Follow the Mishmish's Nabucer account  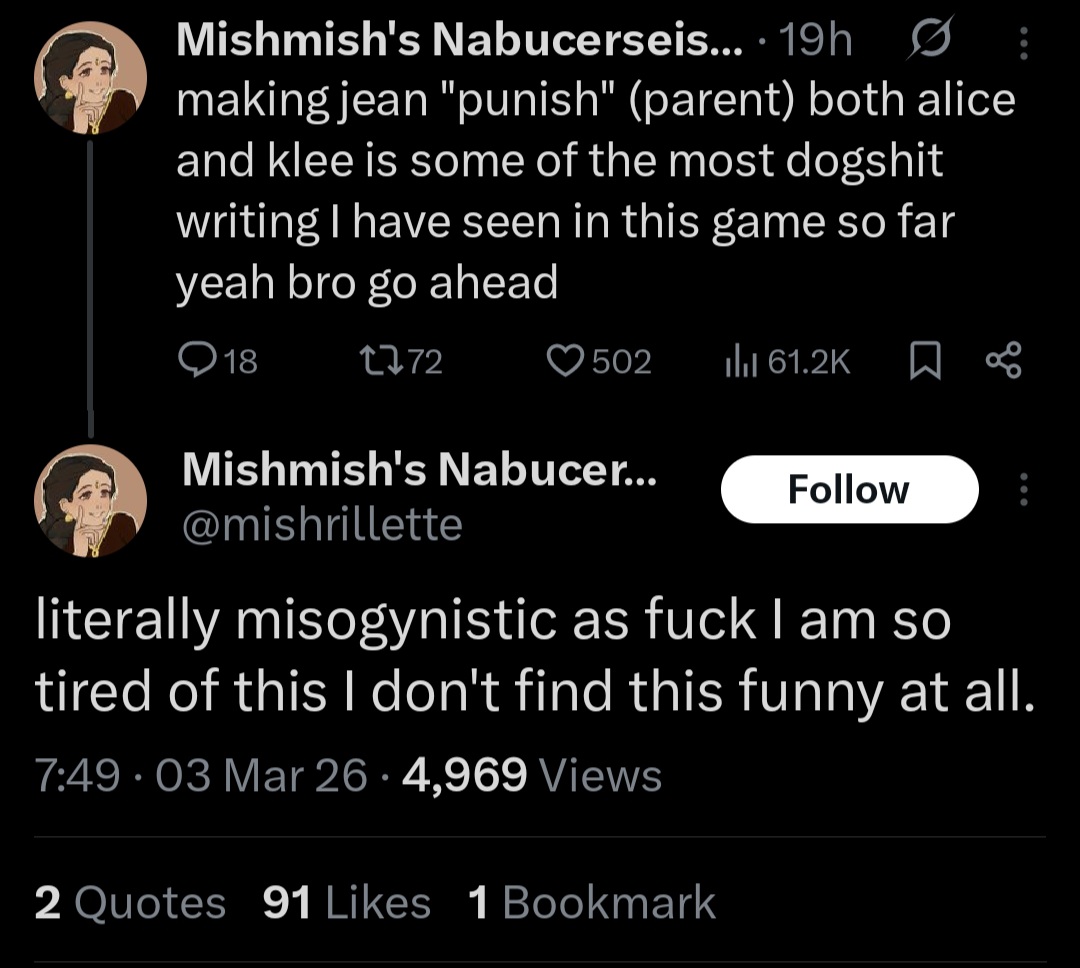click(849, 490)
